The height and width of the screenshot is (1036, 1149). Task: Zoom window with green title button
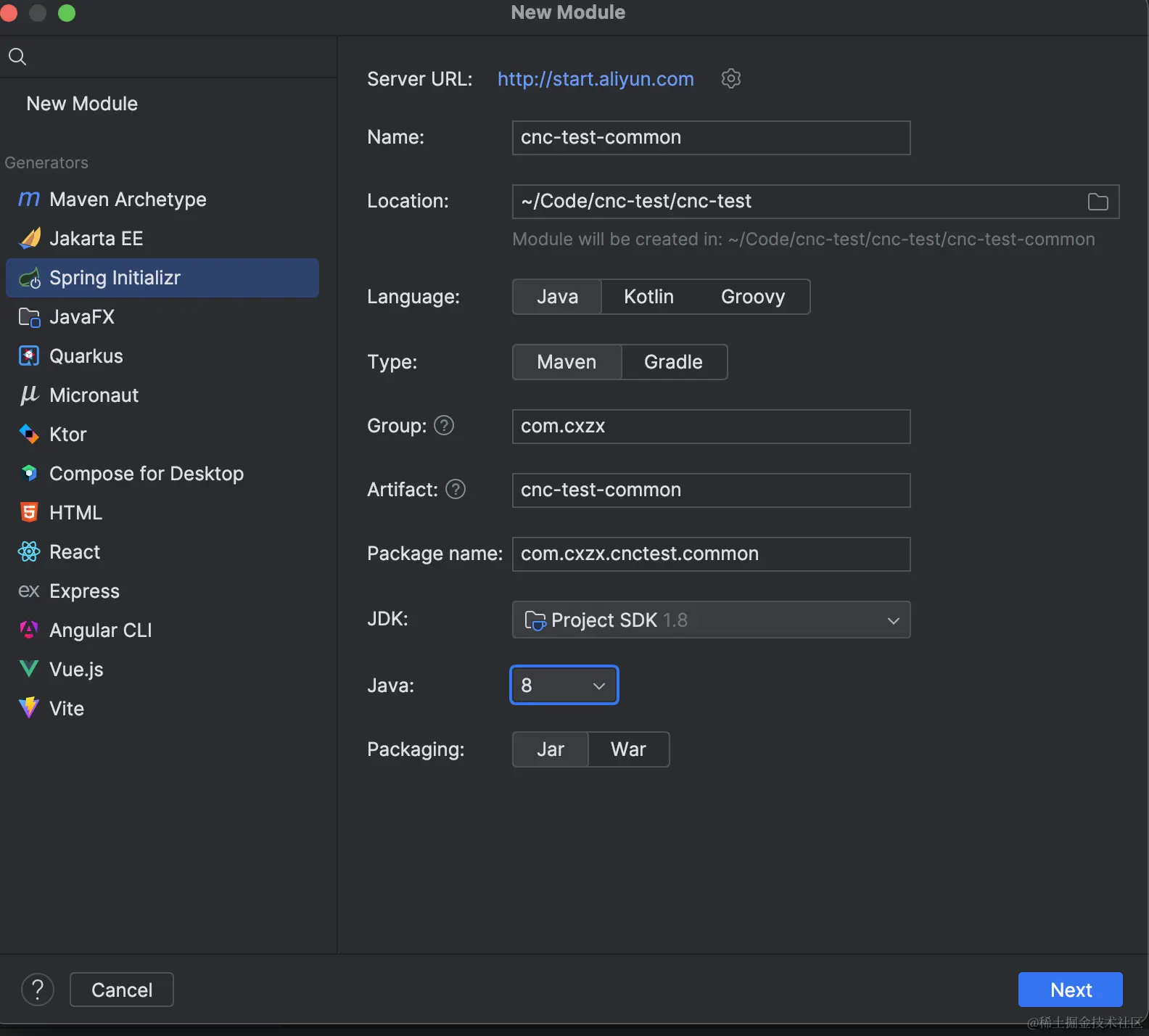pyautogui.click(x=67, y=13)
